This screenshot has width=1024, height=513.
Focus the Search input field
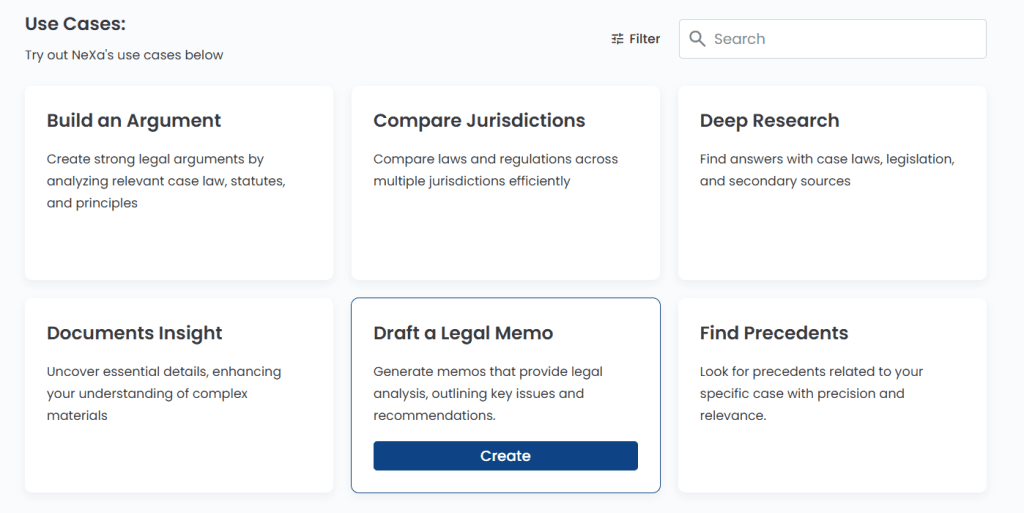(x=833, y=39)
